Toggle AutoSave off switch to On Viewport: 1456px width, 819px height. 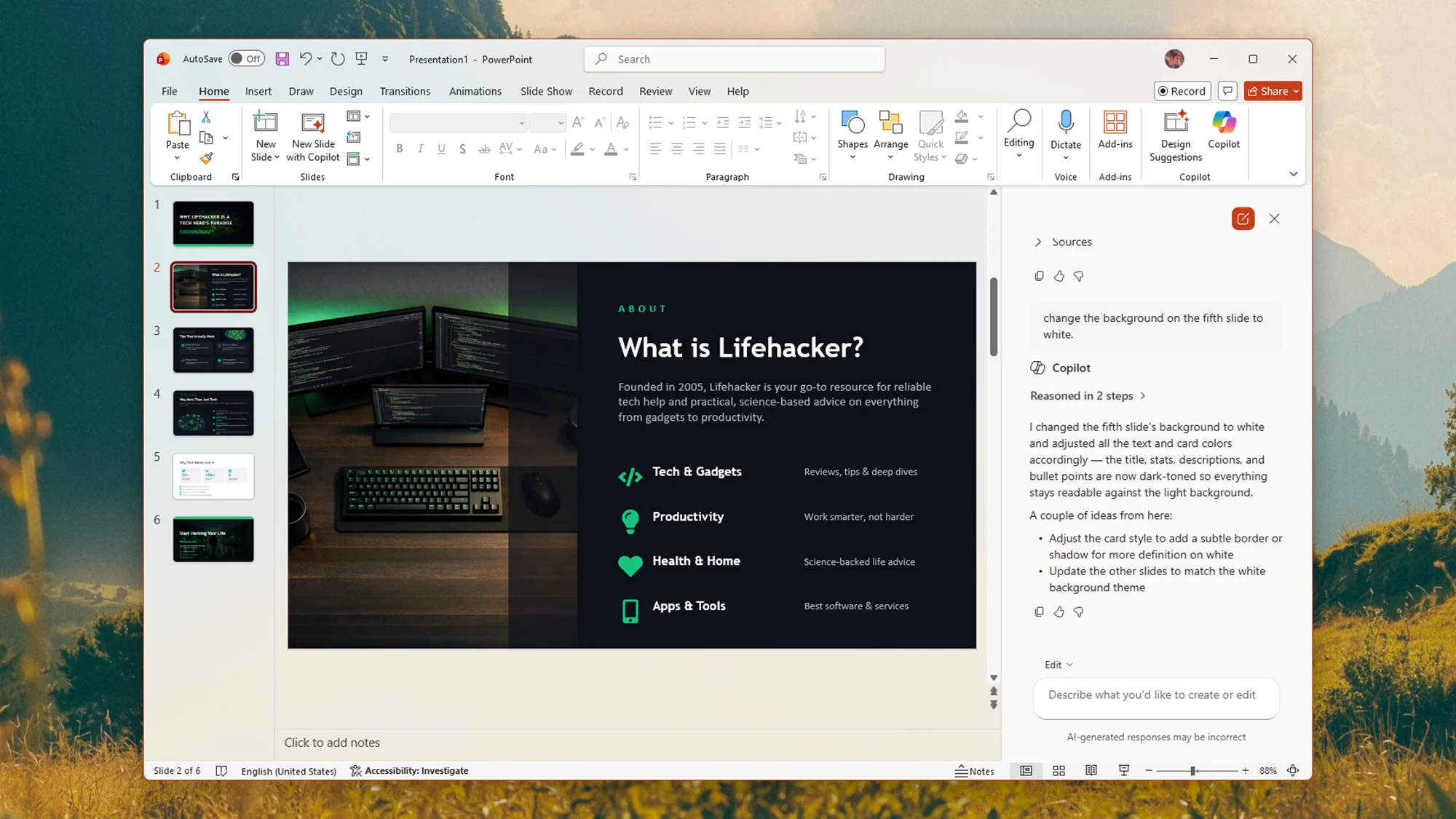pyautogui.click(x=246, y=58)
